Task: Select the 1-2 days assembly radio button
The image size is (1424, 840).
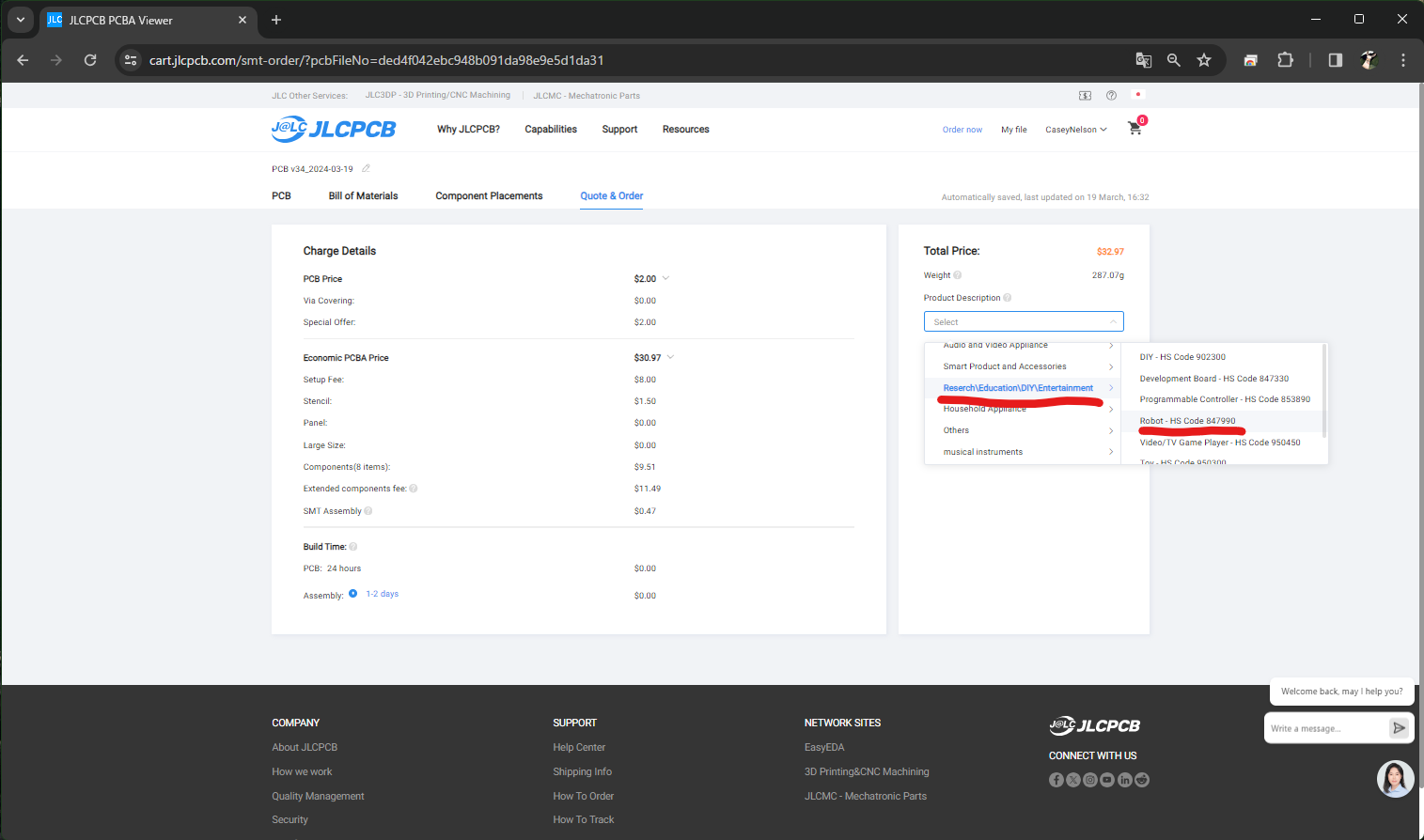Action: tap(353, 594)
